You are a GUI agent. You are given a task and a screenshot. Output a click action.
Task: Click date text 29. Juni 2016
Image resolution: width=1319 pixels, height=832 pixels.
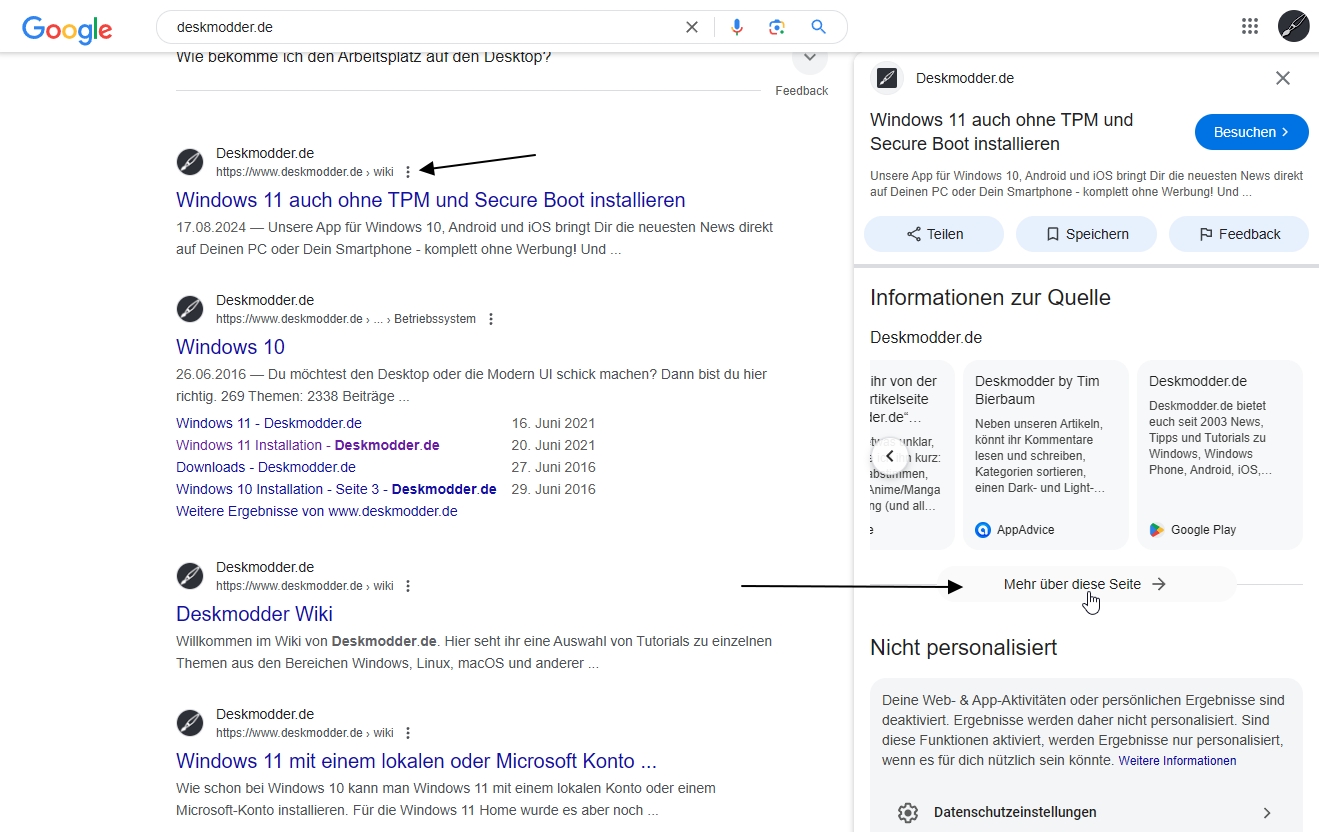553,489
